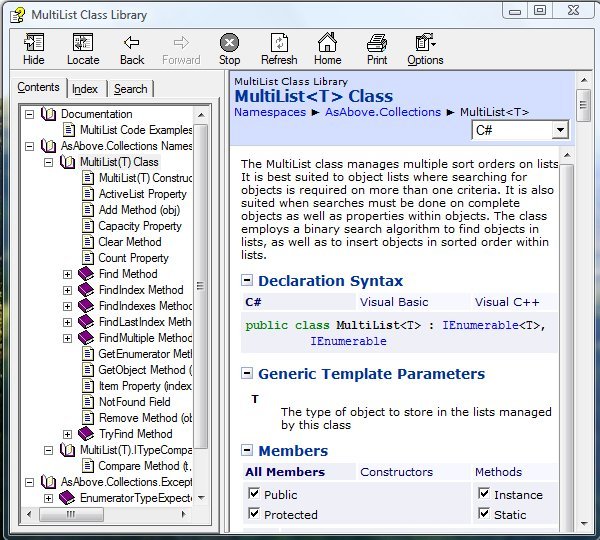Screen dimensions: 600x540
Task: Open the Namespaces breadcrumb link
Action: pos(270,112)
